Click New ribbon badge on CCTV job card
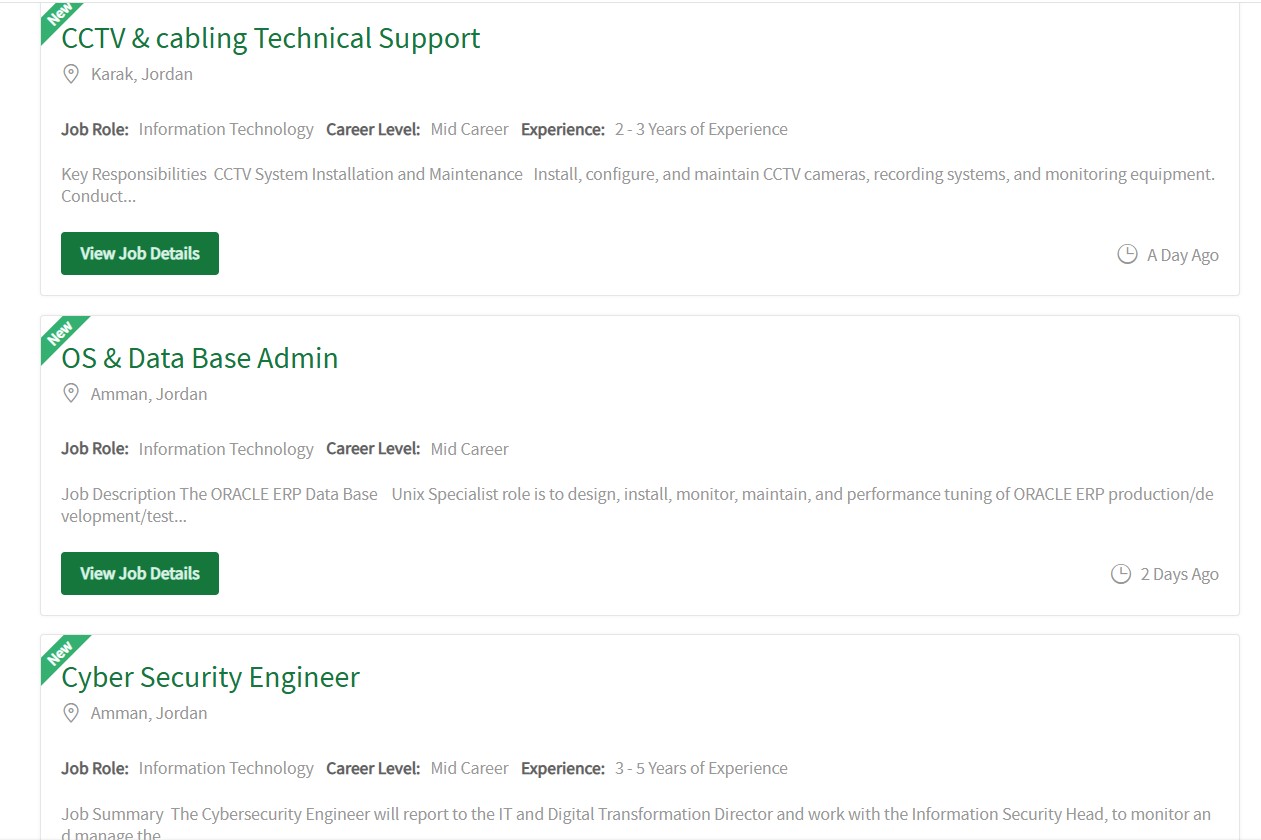The height and width of the screenshot is (840, 1261). click(61, 22)
